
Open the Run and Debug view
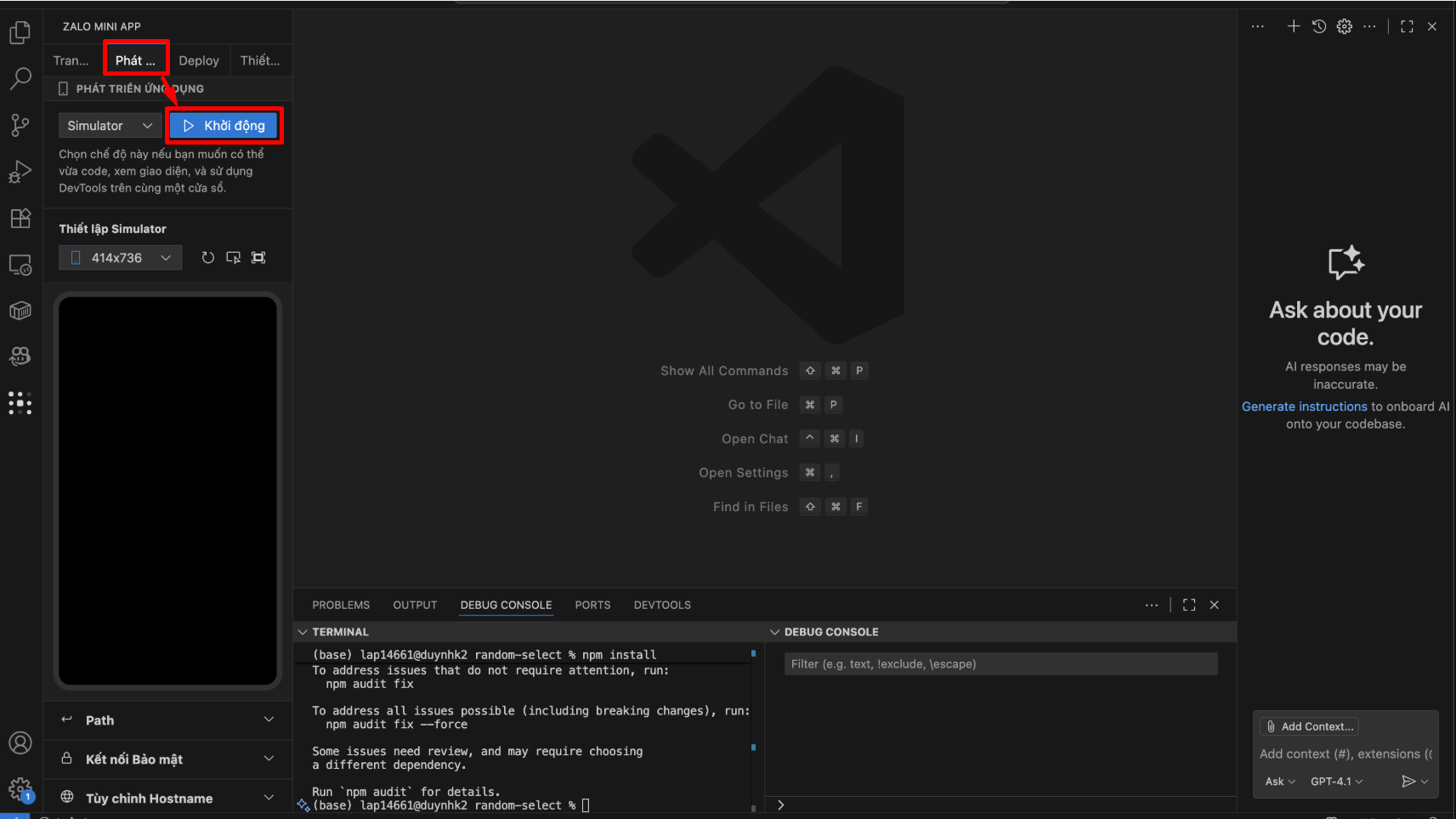(20, 172)
